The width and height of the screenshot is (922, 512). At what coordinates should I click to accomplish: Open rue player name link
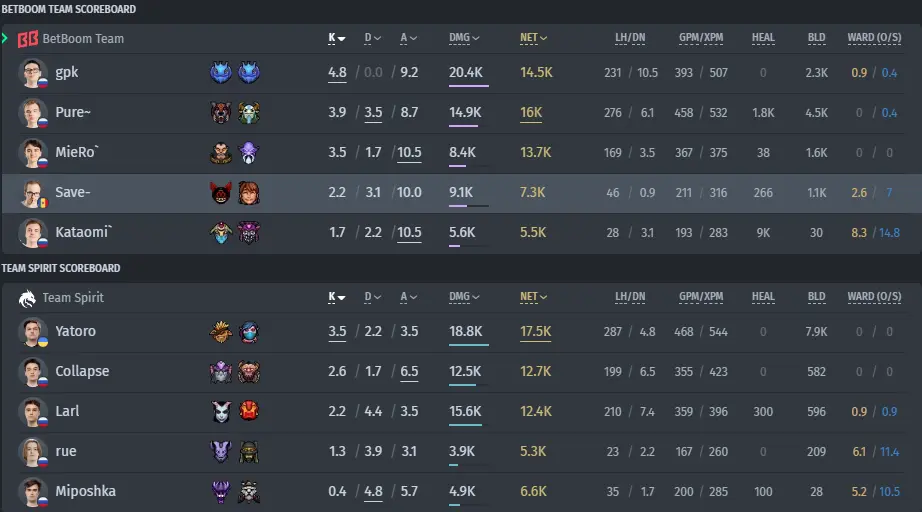[66, 451]
